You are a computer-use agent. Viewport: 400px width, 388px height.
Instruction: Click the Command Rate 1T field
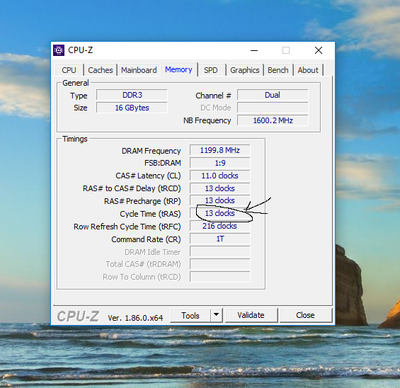(220, 239)
